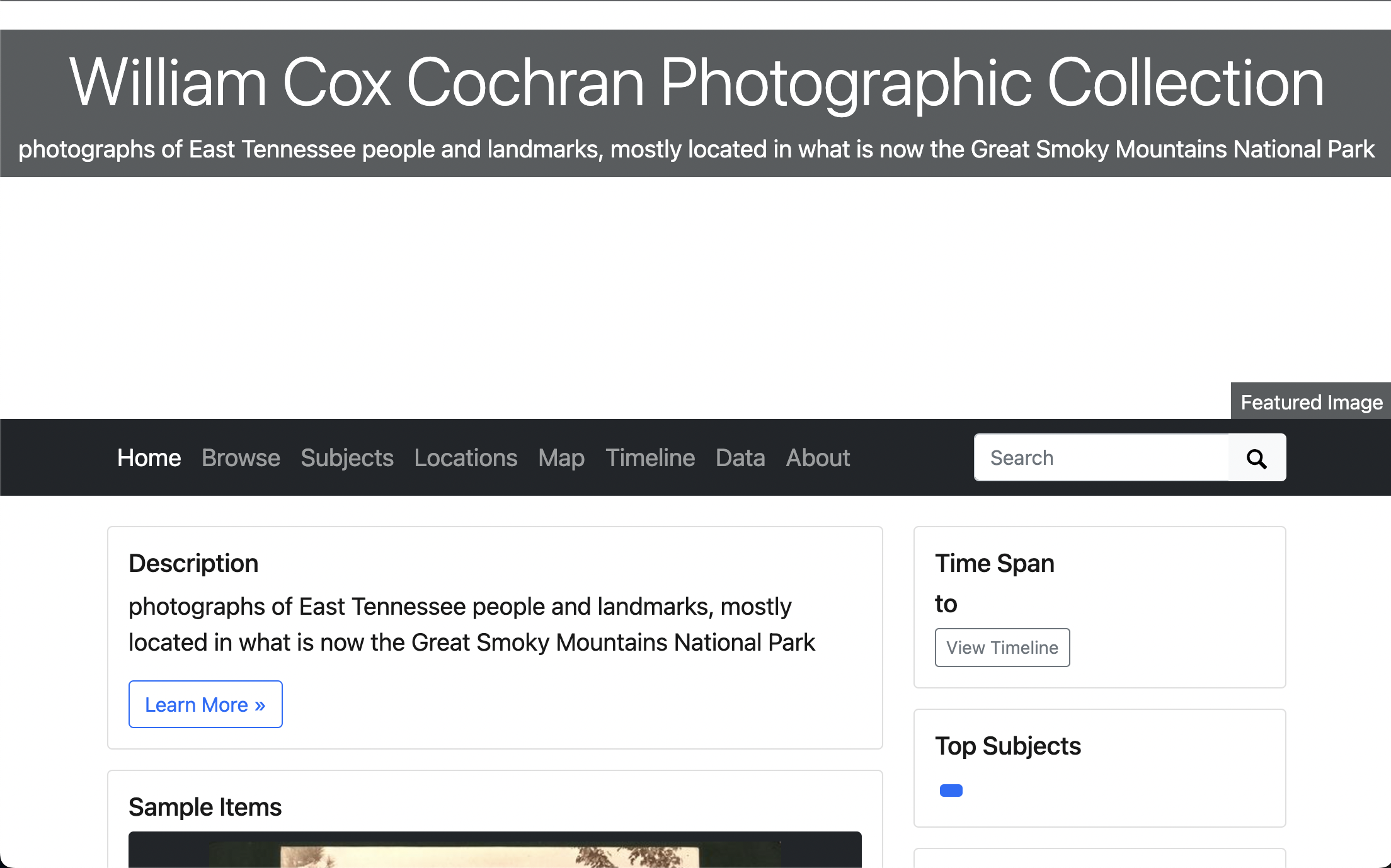Open the Data nav link
The height and width of the screenshot is (868, 1391).
[x=740, y=458]
